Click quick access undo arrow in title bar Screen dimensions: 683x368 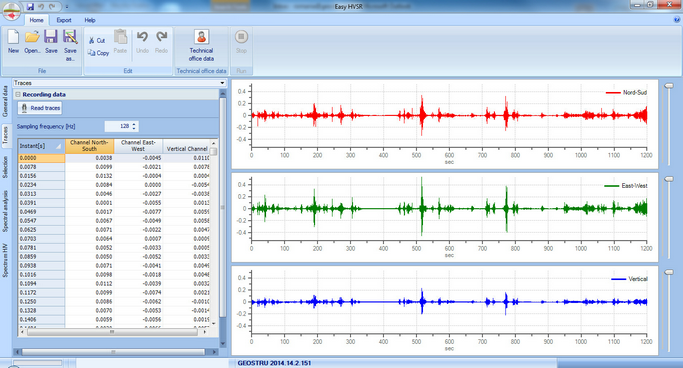coord(41,7)
